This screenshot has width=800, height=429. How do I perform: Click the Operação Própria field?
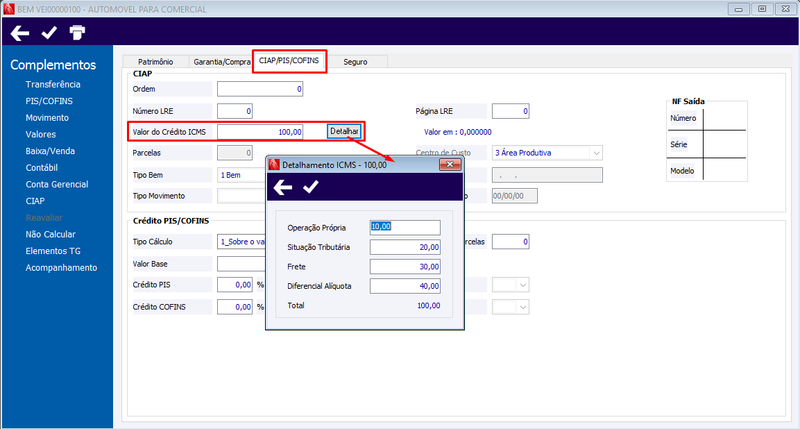tap(405, 228)
